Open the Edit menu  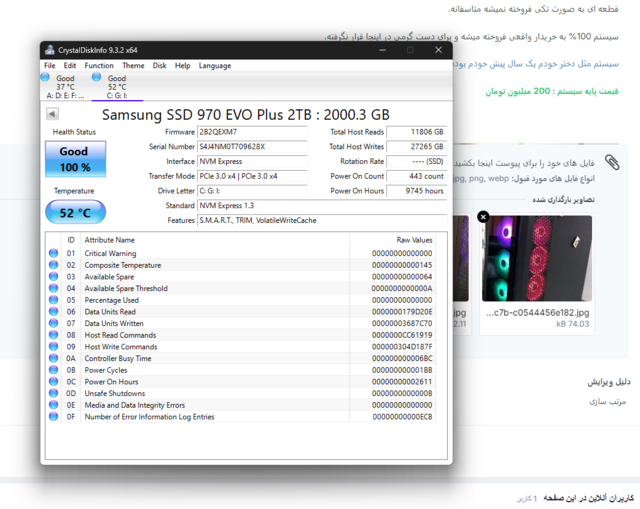tap(70, 66)
